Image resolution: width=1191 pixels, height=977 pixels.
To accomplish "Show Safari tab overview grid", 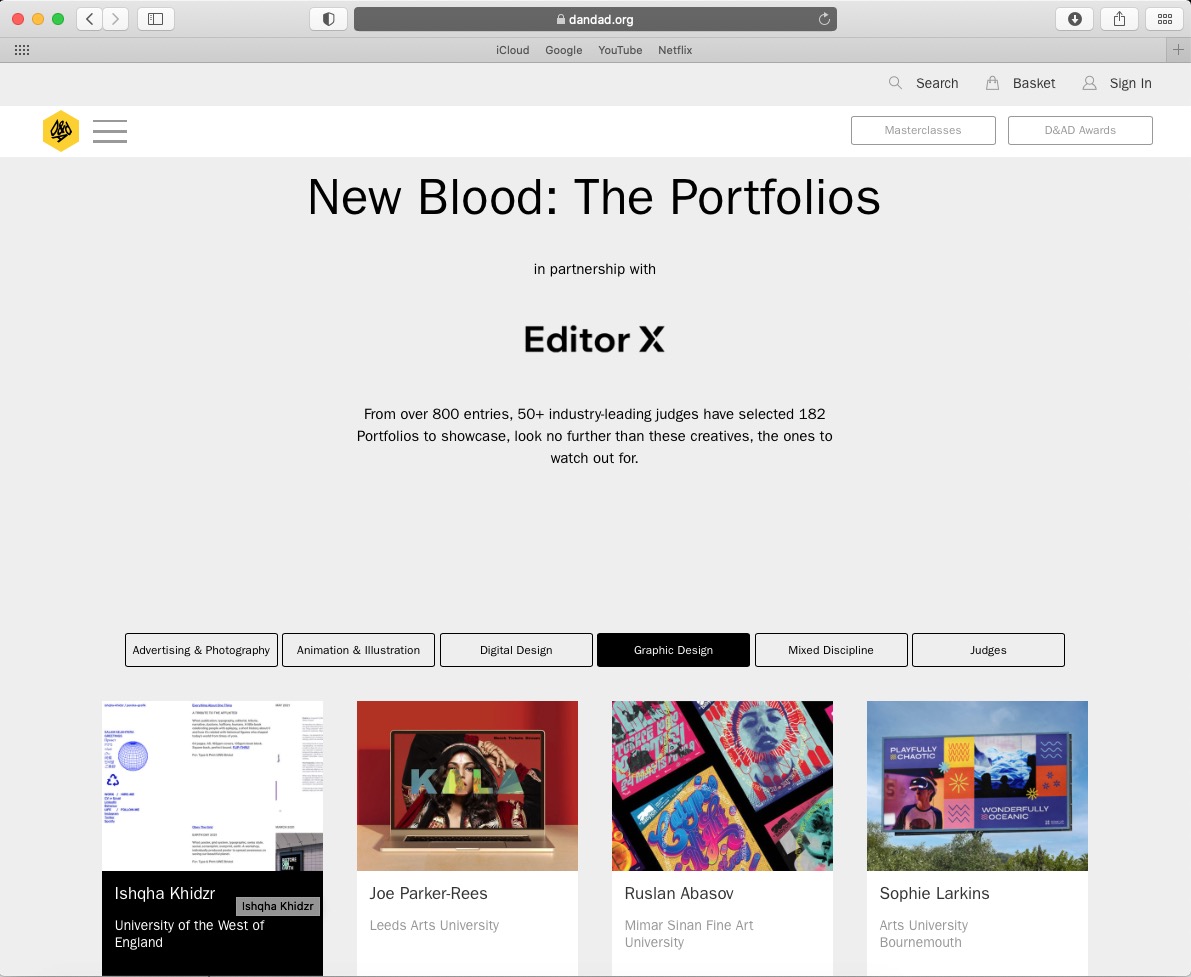I will tap(1164, 19).
